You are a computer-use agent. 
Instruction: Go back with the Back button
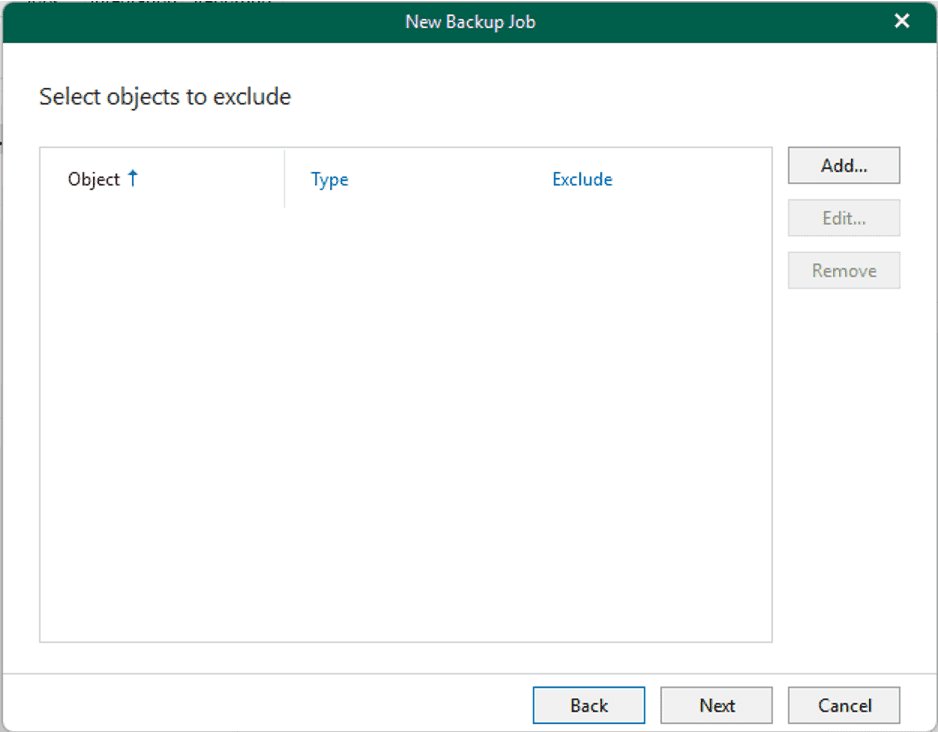(x=588, y=705)
